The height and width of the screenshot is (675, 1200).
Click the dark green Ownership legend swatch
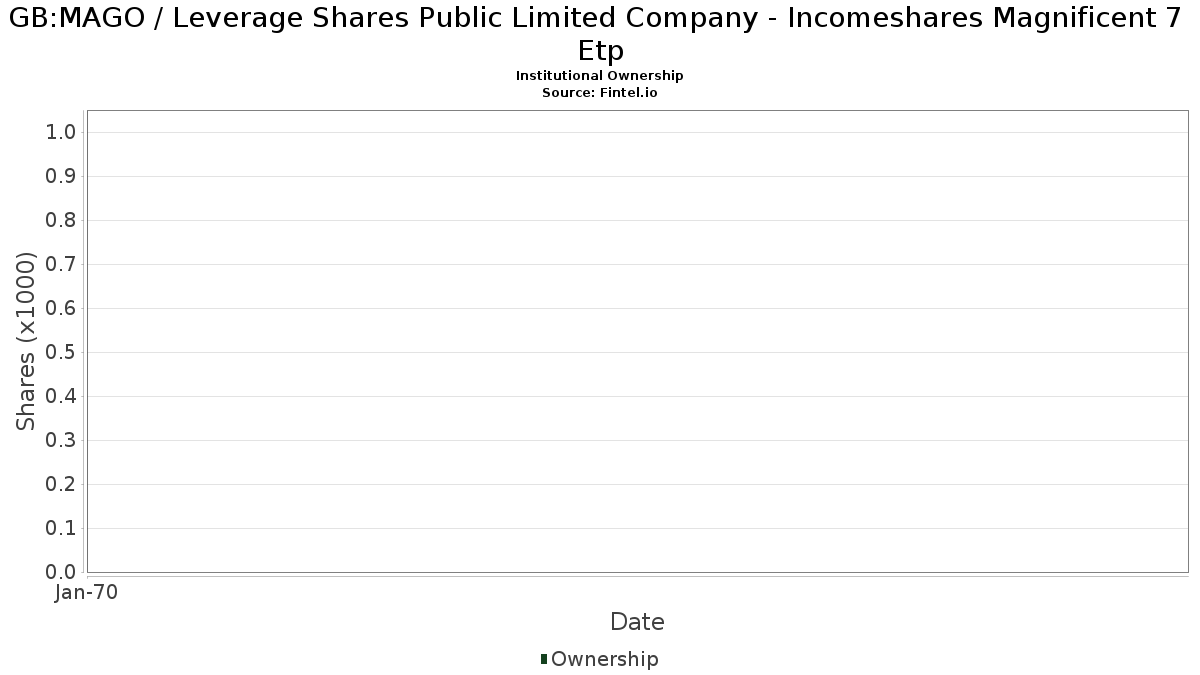pyautogui.click(x=544, y=659)
